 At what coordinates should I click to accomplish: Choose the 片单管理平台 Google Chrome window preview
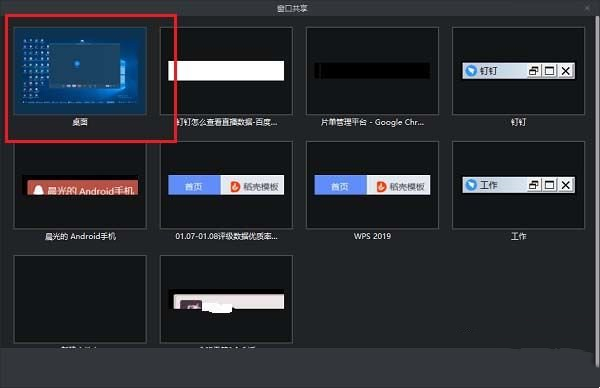point(372,71)
